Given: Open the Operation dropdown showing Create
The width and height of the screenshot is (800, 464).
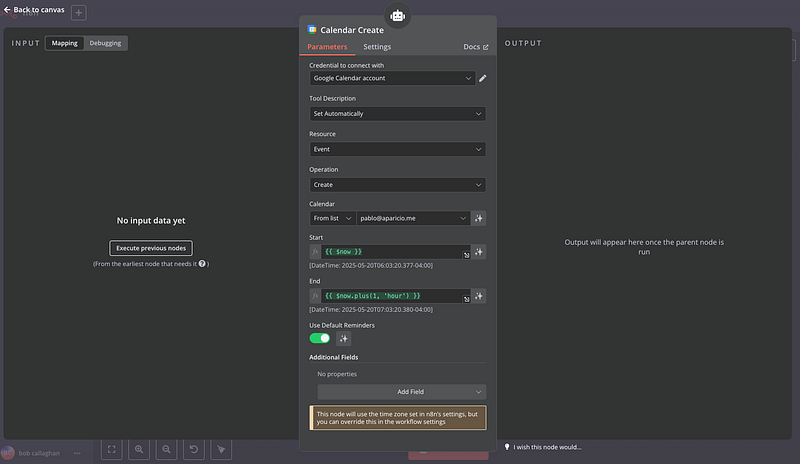Looking at the screenshot, I should click(x=397, y=185).
